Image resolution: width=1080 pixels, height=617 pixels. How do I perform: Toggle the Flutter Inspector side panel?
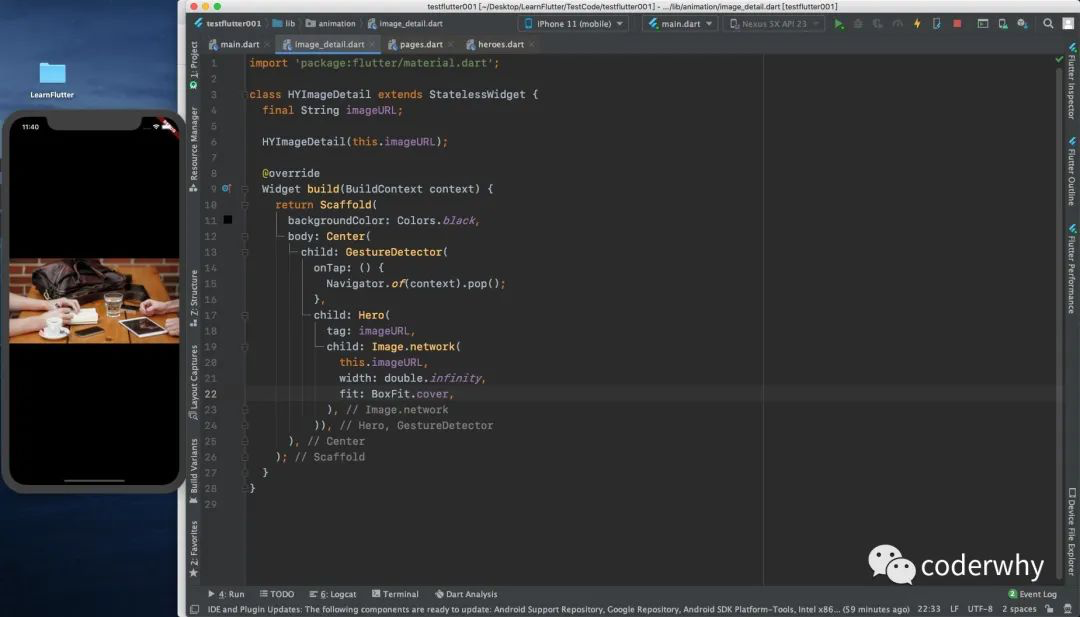(x=1070, y=87)
